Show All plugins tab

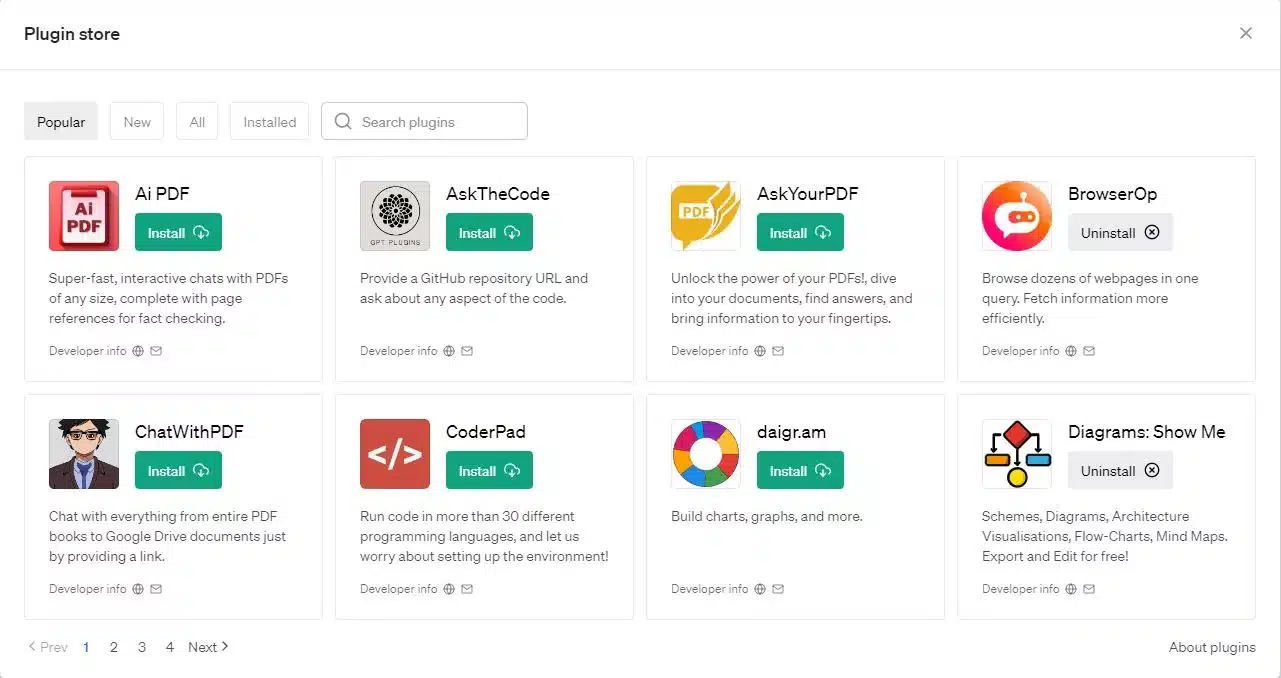[197, 121]
